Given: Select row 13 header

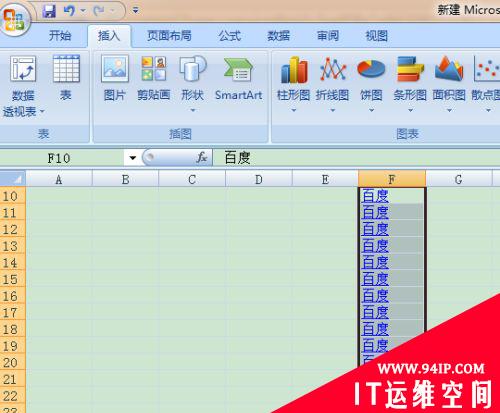Looking at the screenshot, I should point(12,246).
